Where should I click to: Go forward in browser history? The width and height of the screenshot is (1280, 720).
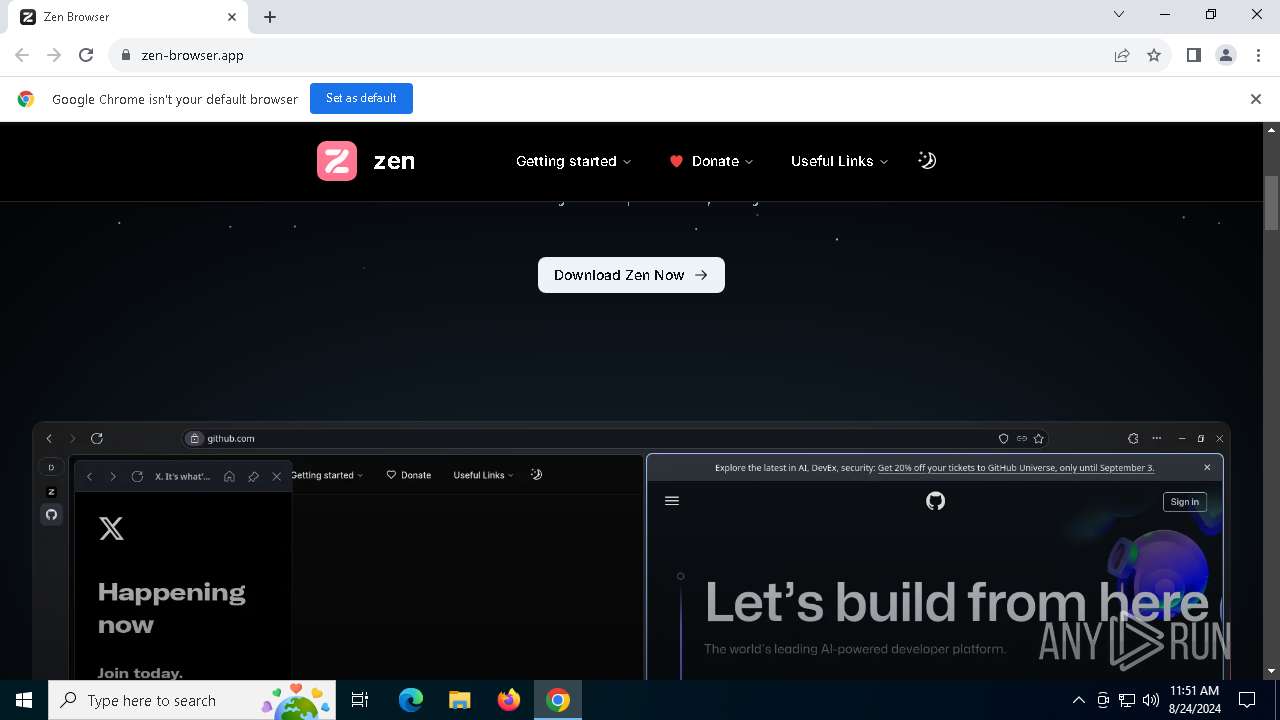pos(54,55)
